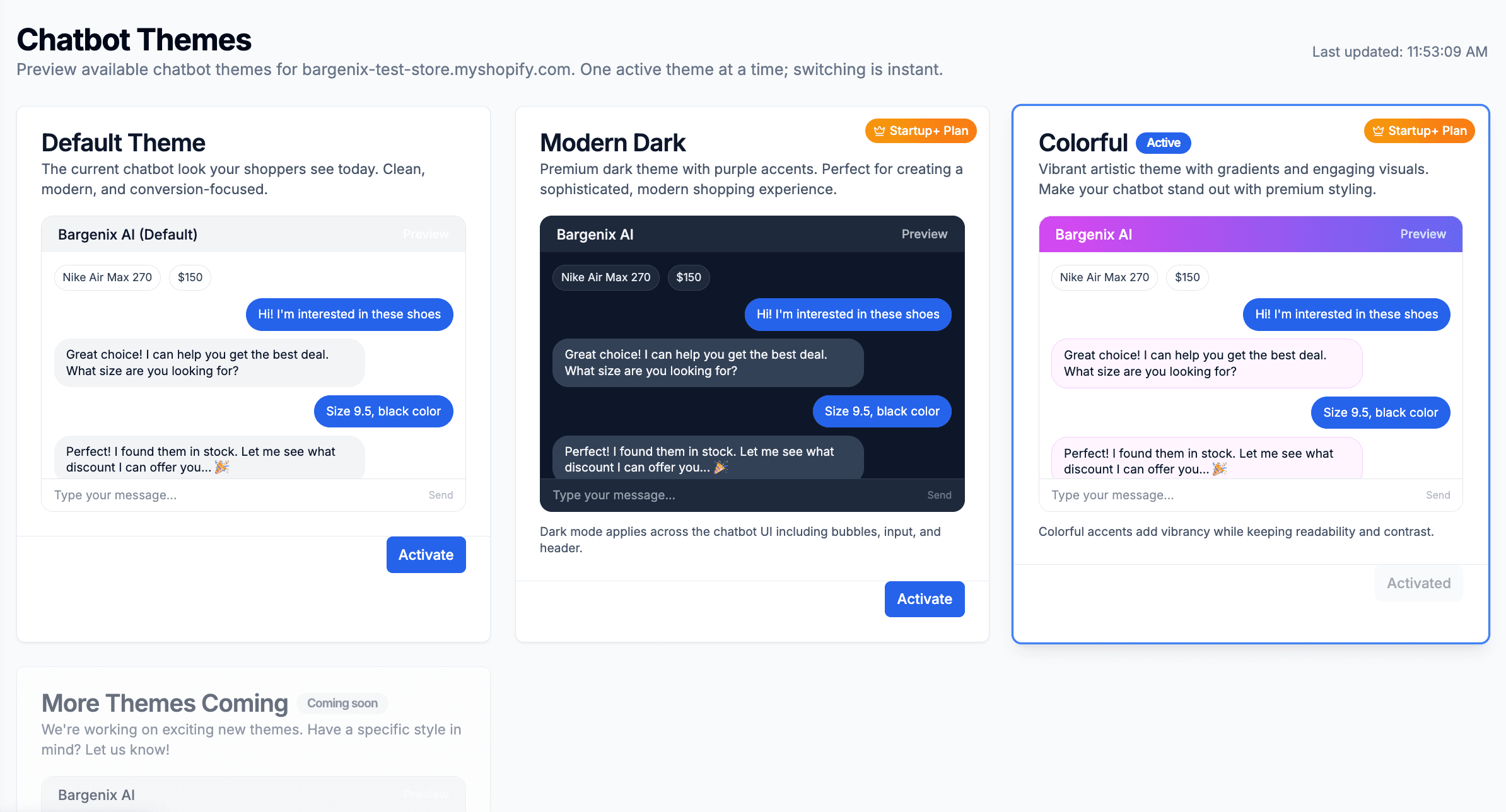
Task: Click the Coming soon badge
Action: tap(342, 703)
